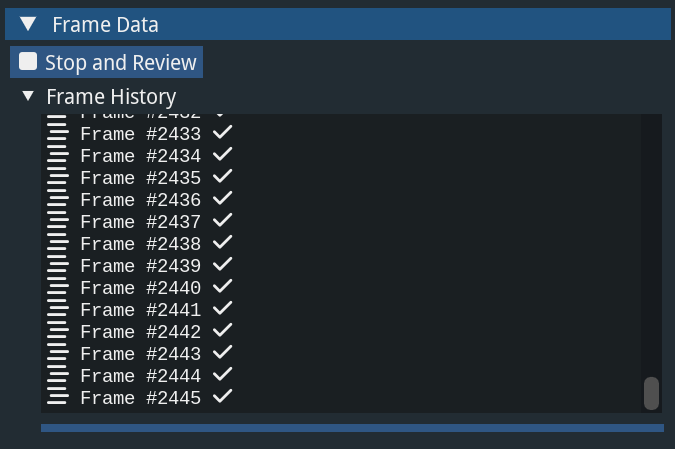Click the Frame Data header label
The width and height of the screenshot is (675, 449).
click(x=105, y=25)
